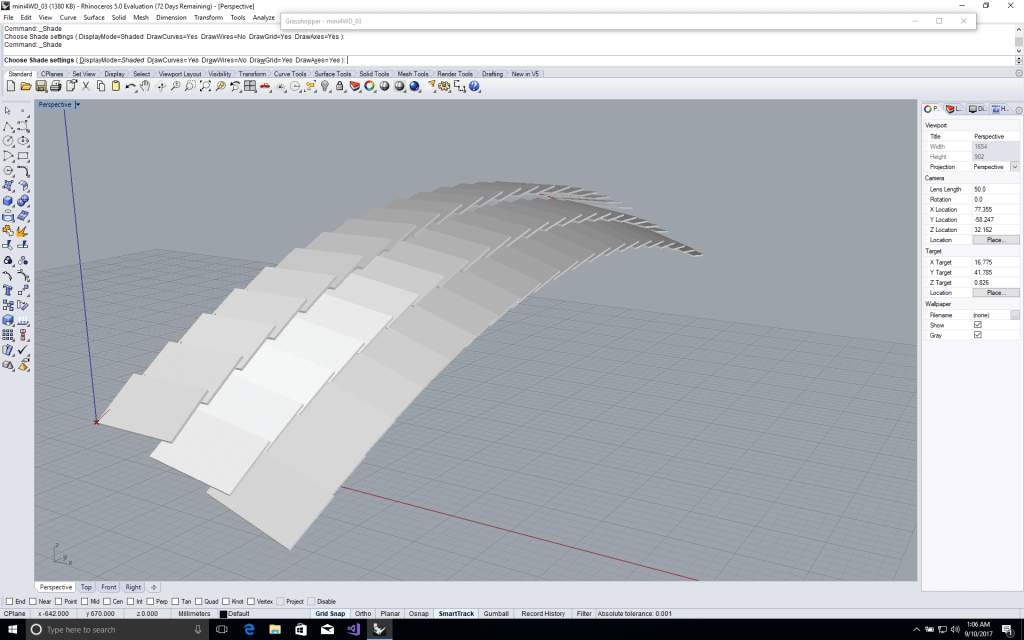Viewport: 1024px width, 640px height.
Task: Browse wallpaper filename ellipsis button
Action: click(x=1015, y=315)
